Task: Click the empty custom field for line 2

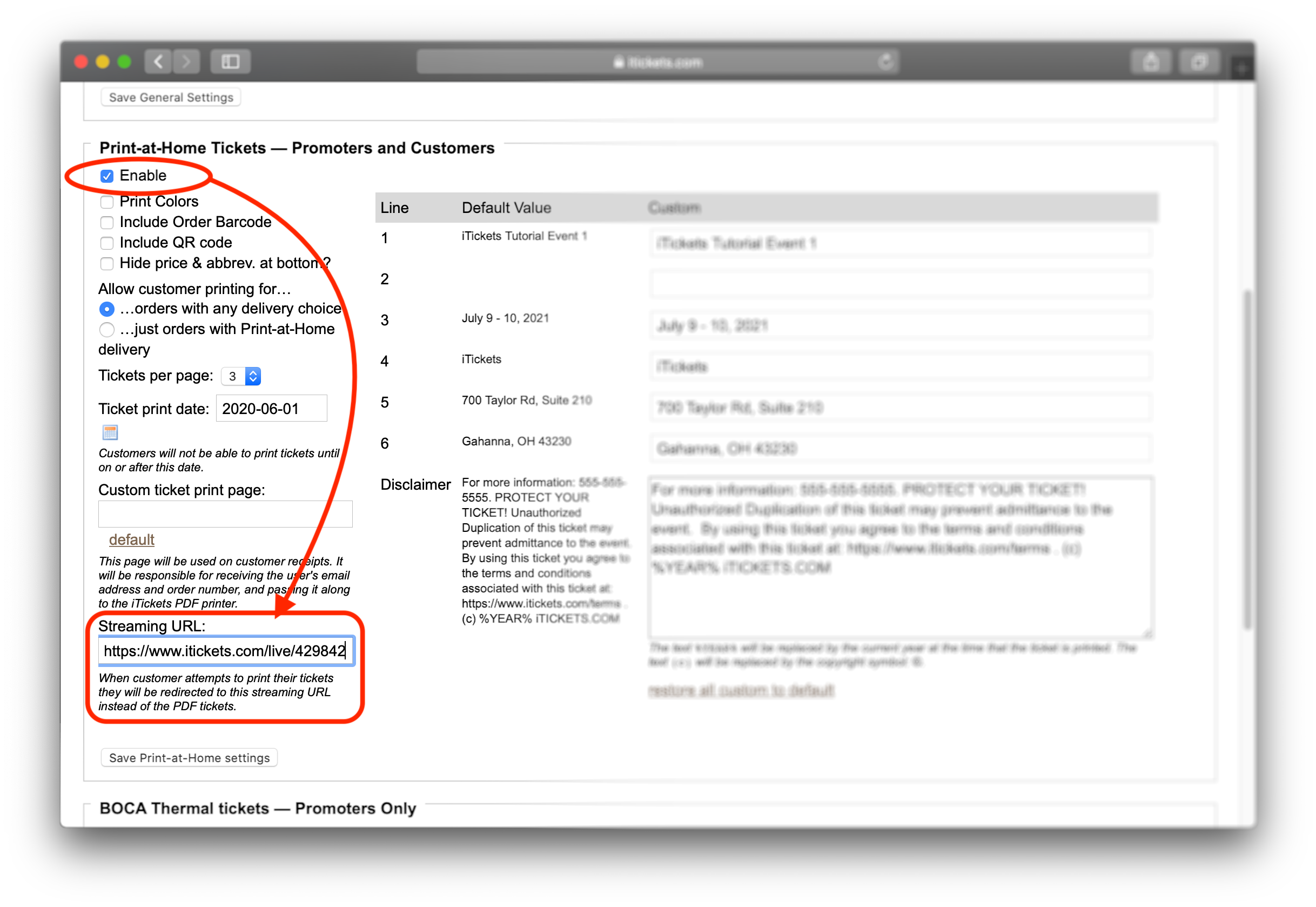Action: click(x=901, y=284)
